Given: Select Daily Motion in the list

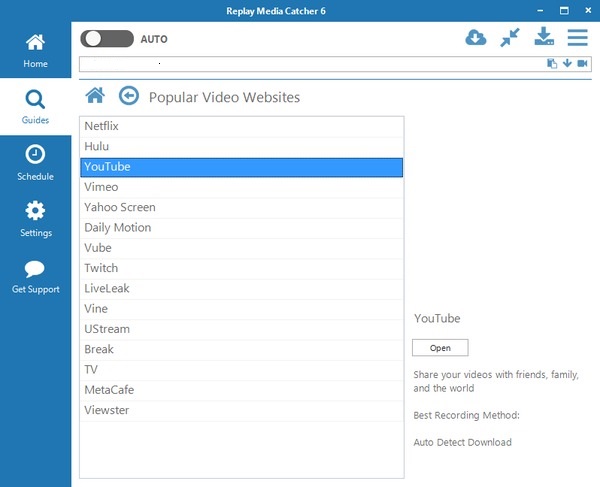Looking at the screenshot, I should (241, 228).
